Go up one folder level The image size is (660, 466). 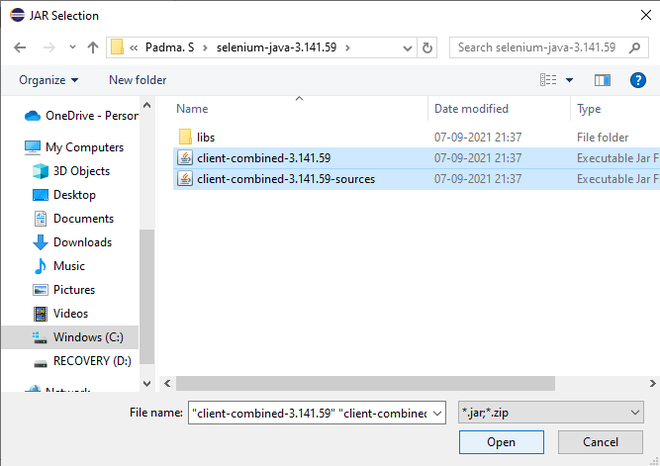(93, 47)
